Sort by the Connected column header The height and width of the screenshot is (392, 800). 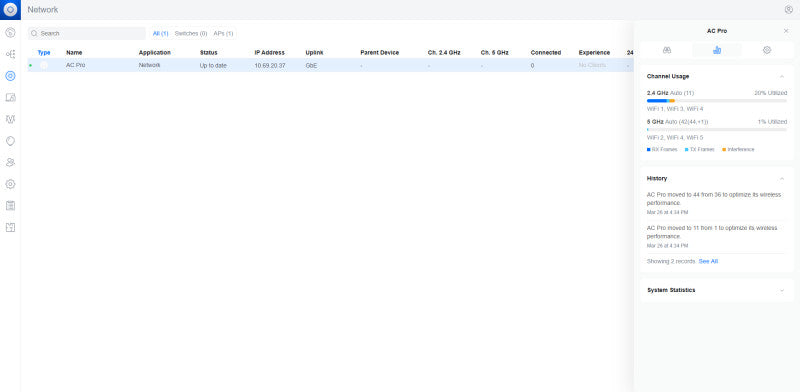(x=545, y=53)
